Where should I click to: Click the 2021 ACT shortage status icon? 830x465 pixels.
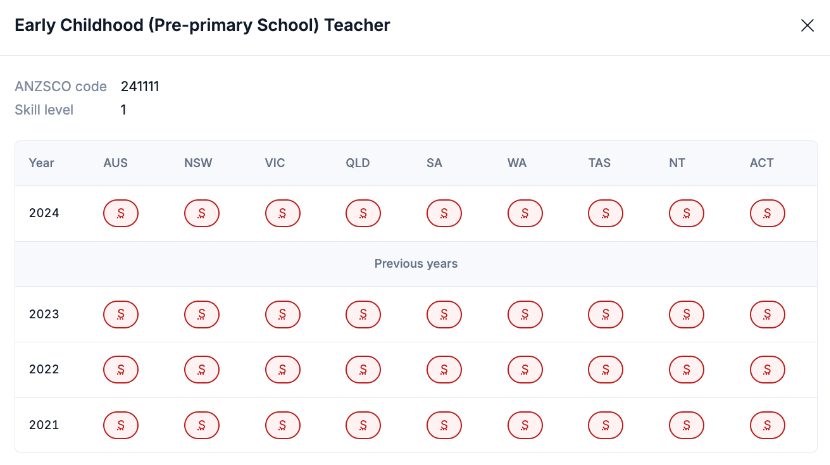pyautogui.click(x=767, y=425)
